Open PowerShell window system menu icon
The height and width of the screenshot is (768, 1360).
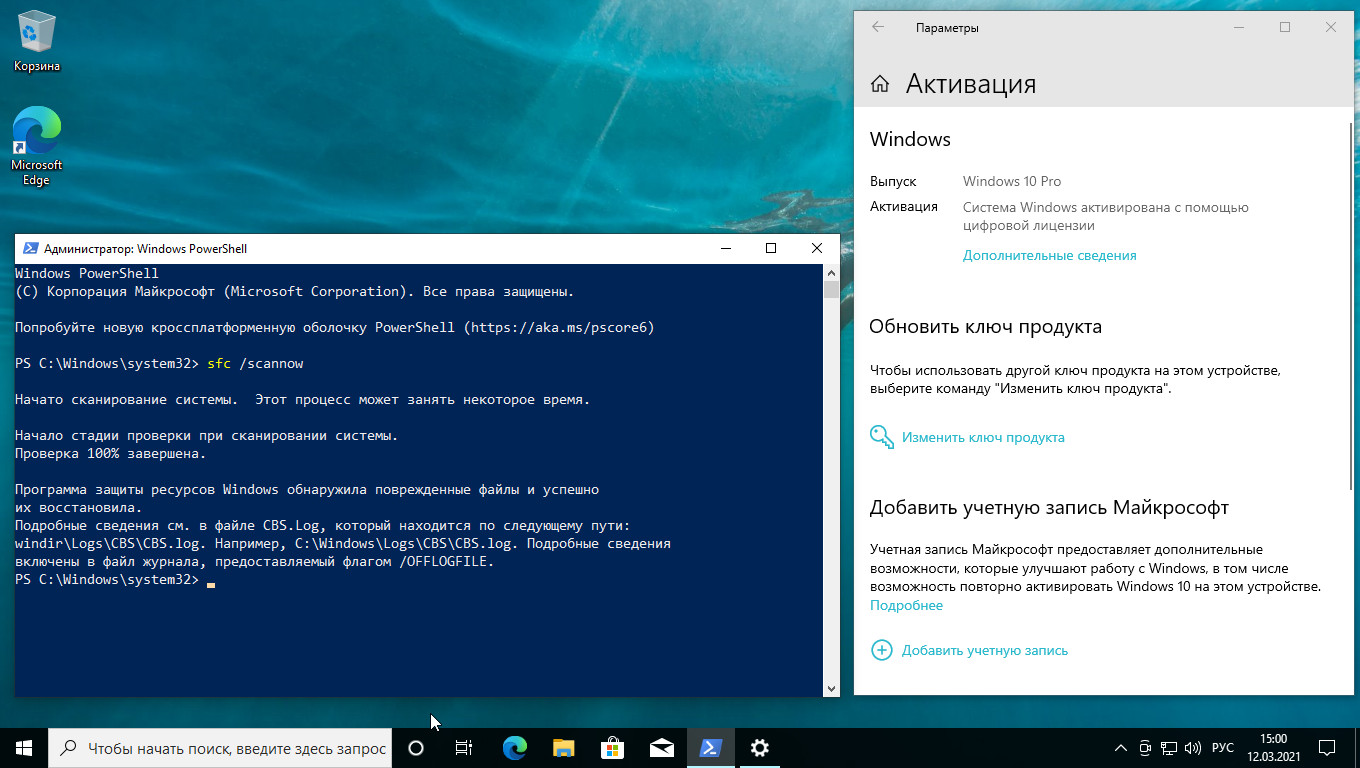pos(30,249)
